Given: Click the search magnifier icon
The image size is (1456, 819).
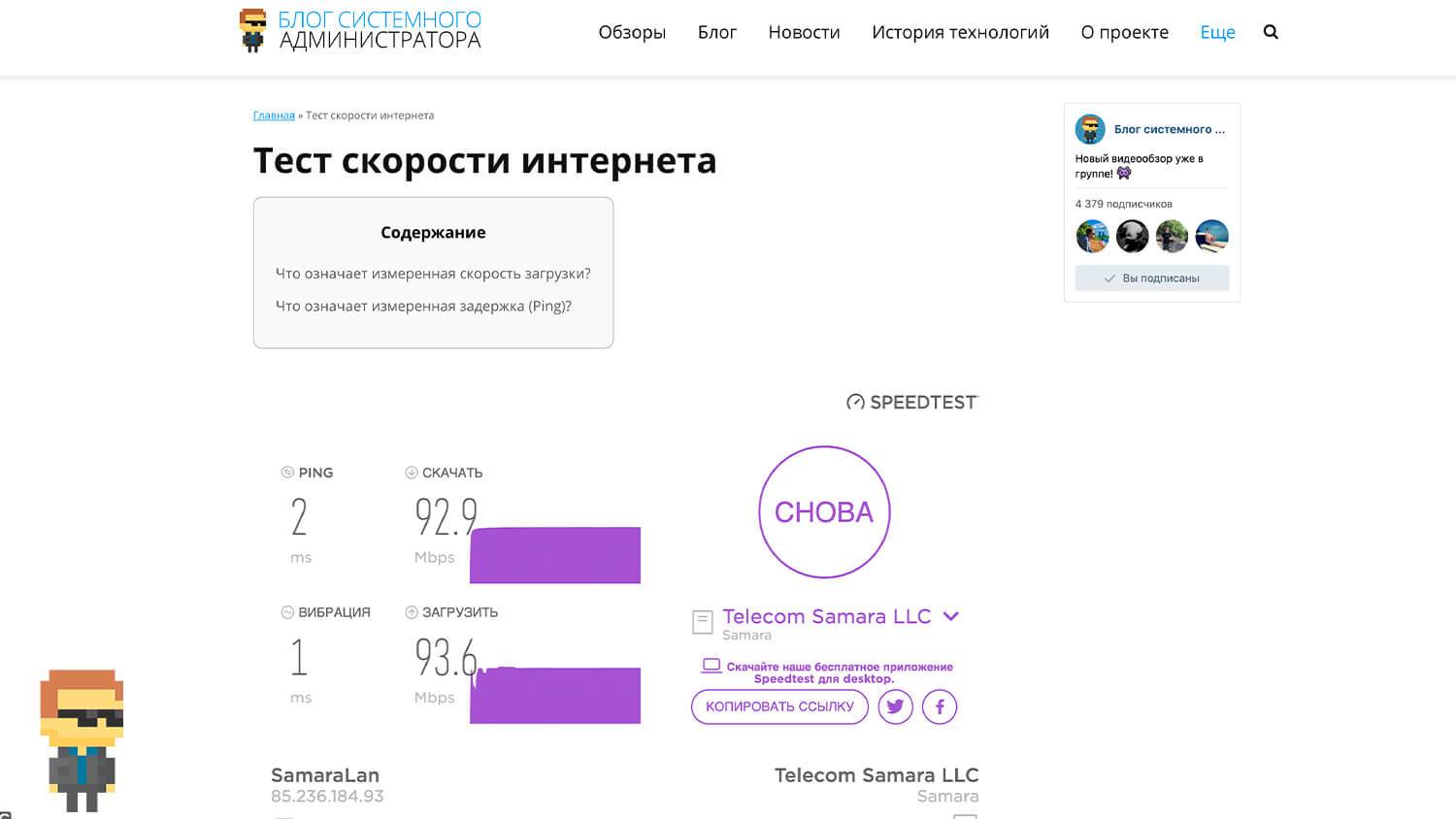Looking at the screenshot, I should point(1271,32).
